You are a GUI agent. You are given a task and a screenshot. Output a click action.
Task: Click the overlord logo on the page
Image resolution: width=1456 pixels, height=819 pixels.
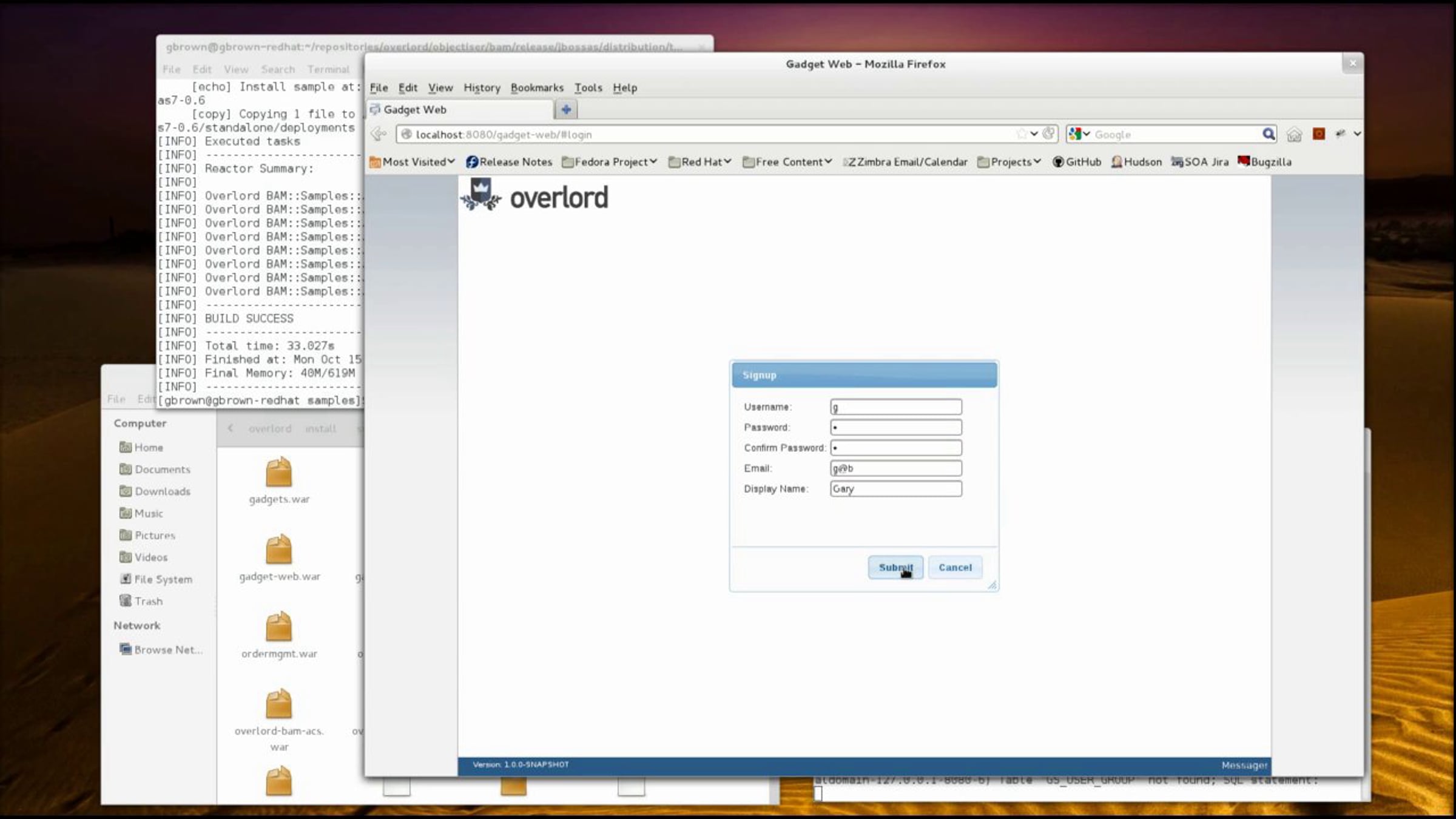click(x=534, y=196)
